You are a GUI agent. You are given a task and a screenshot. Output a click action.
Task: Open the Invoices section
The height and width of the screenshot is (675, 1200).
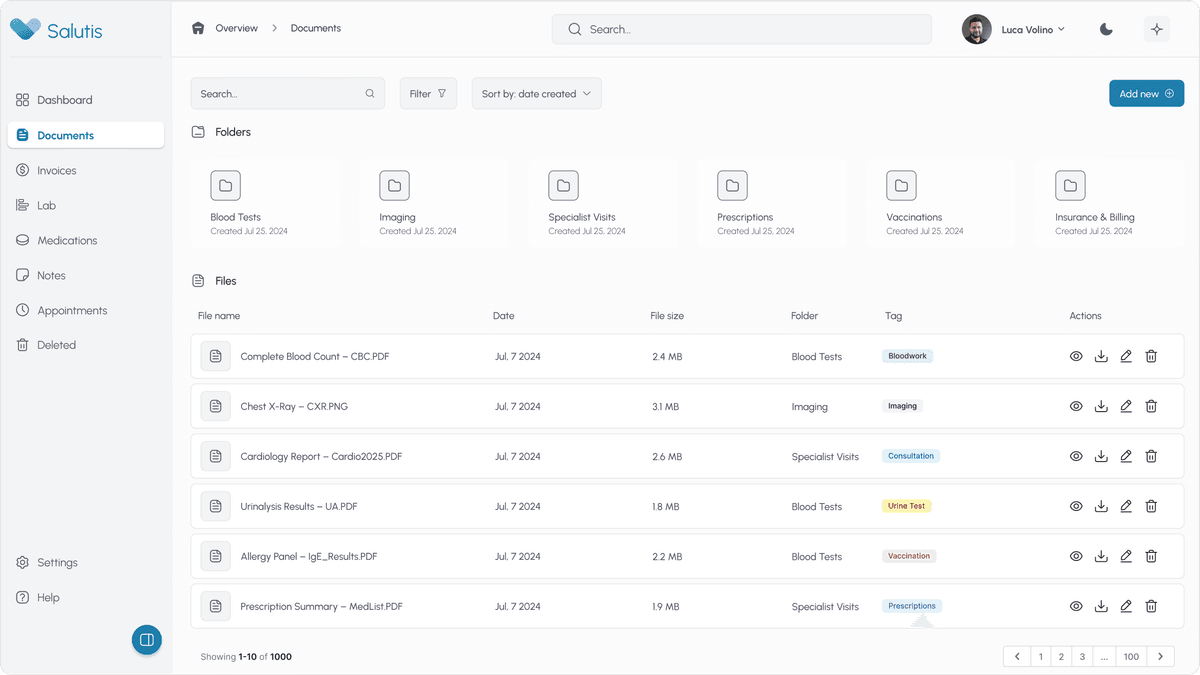click(x=58, y=170)
